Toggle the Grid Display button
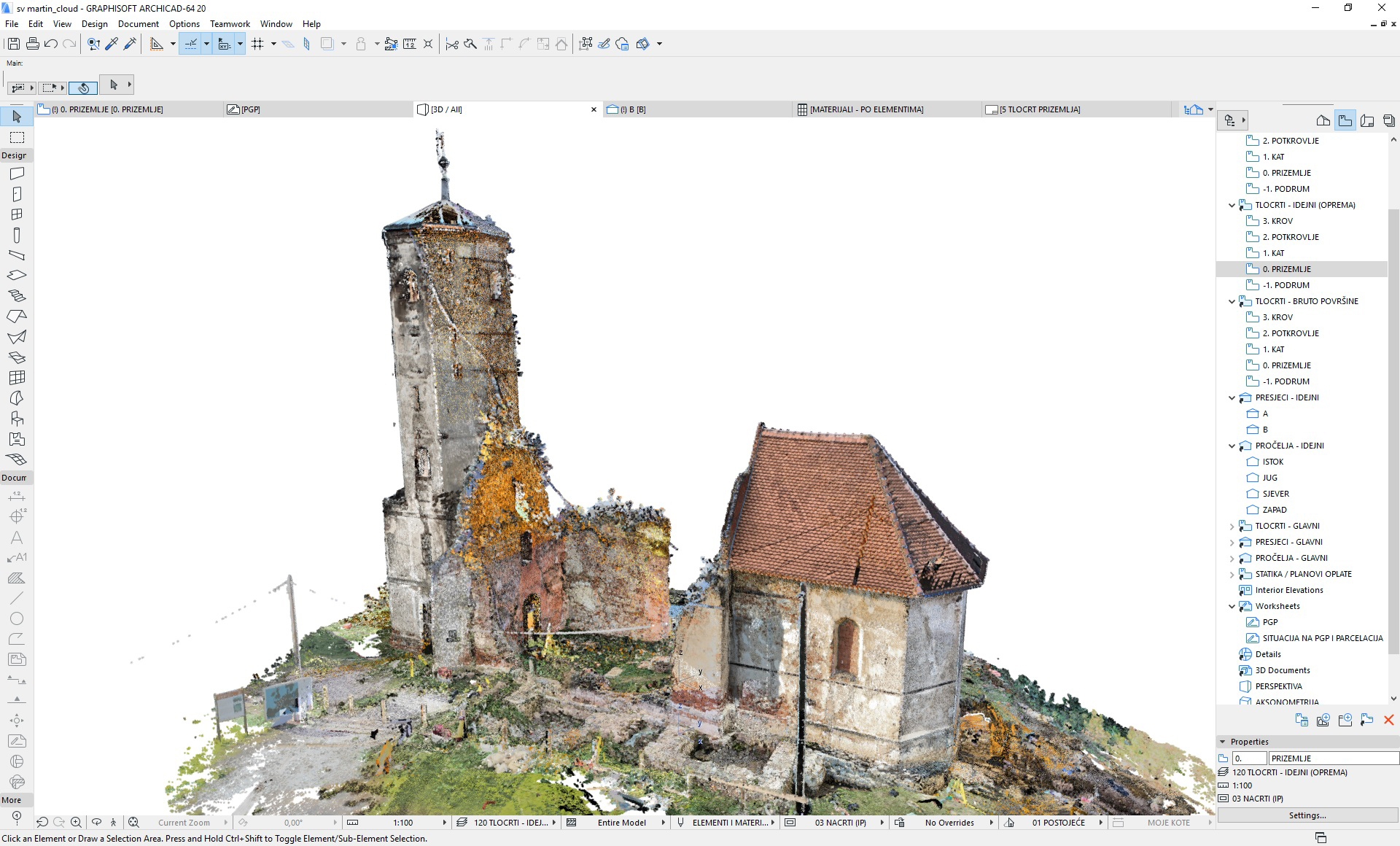 tap(257, 44)
